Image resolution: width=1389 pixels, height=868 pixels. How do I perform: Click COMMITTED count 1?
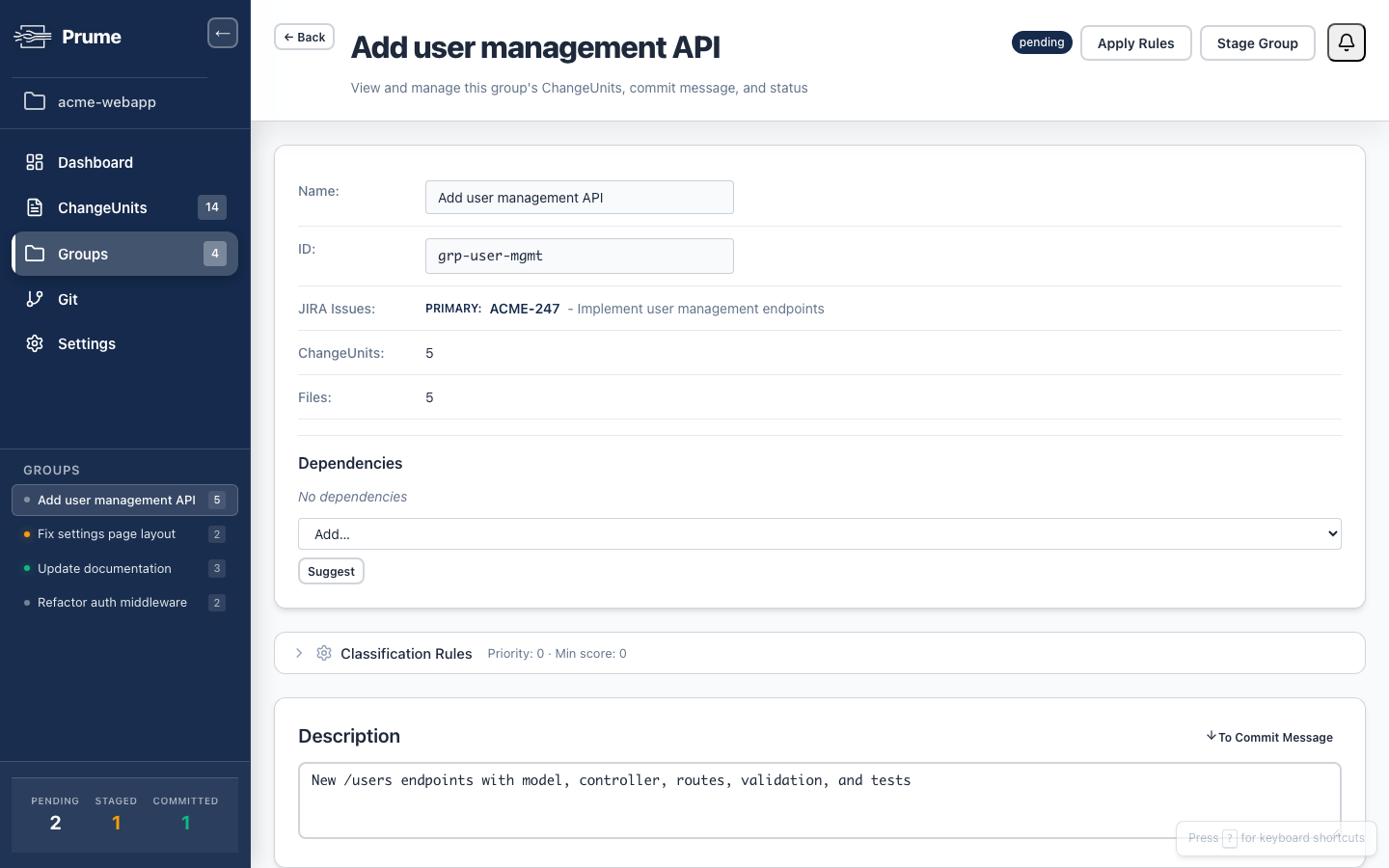(x=185, y=823)
